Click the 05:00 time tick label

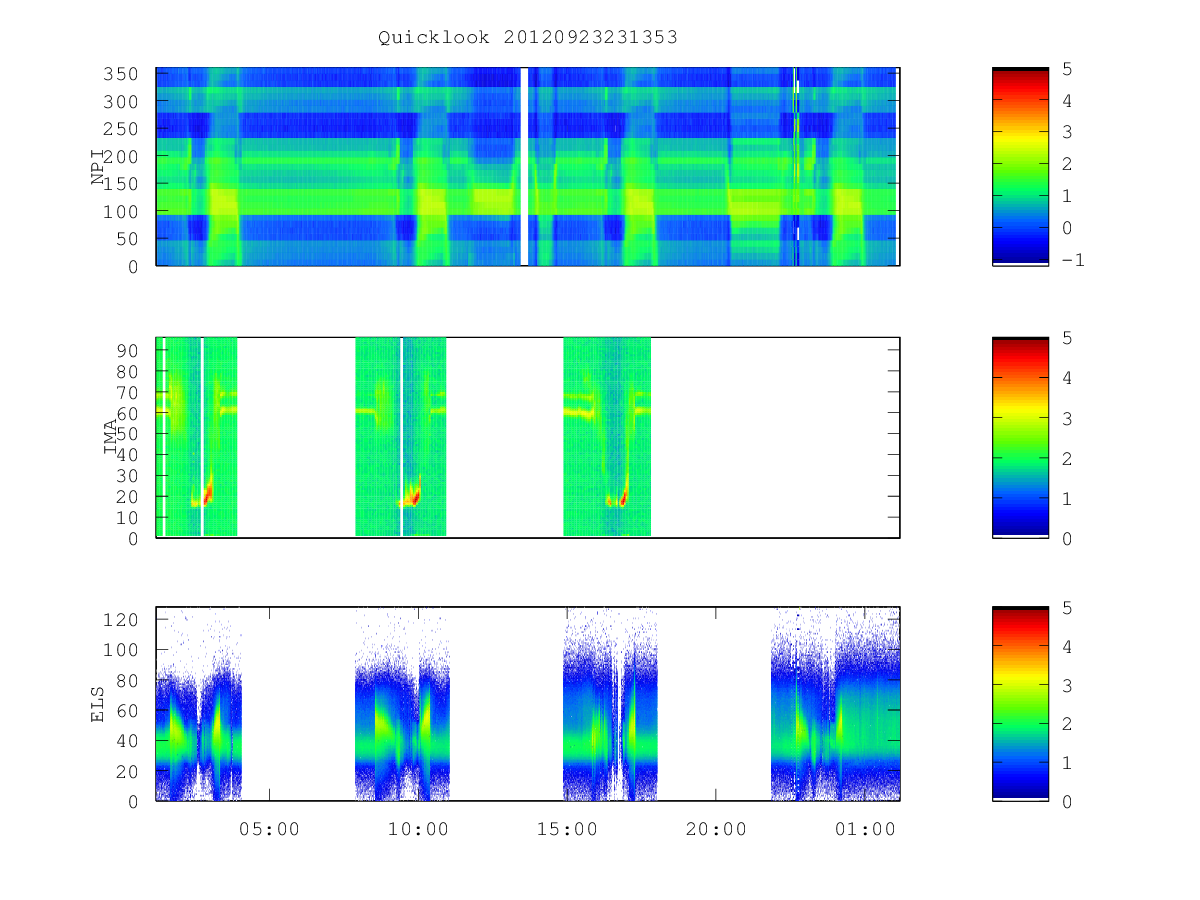pos(269,829)
